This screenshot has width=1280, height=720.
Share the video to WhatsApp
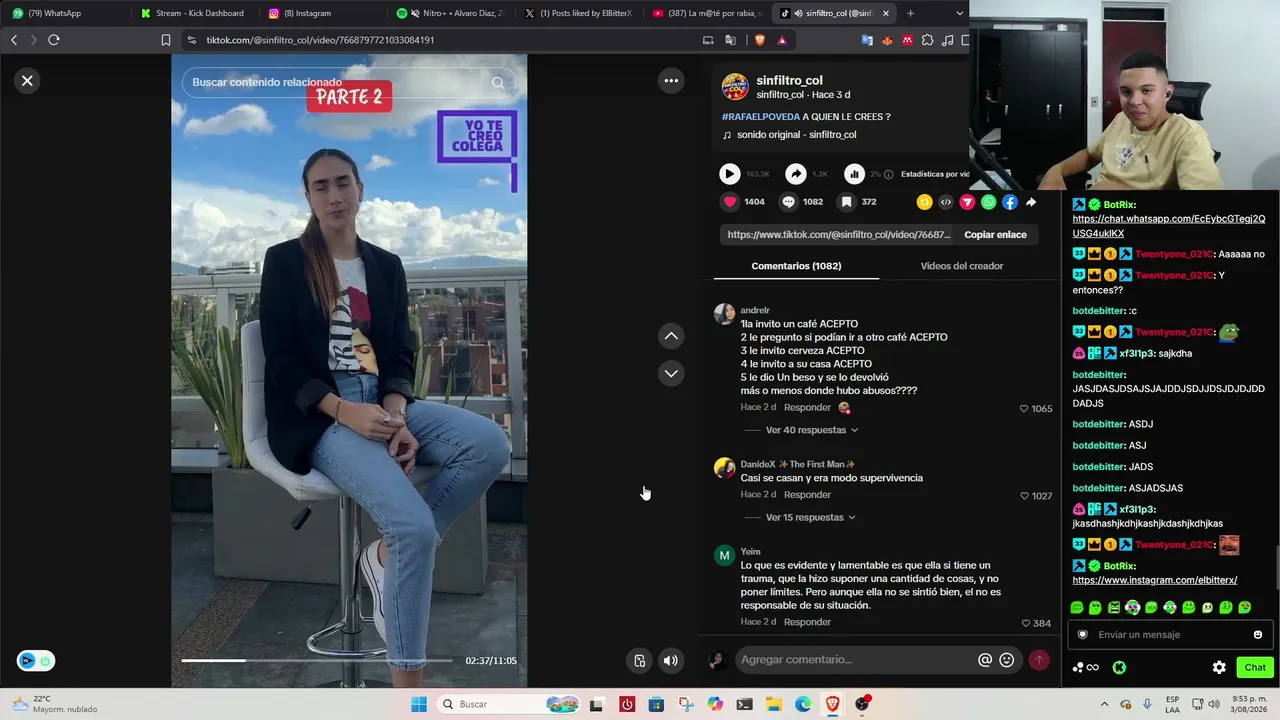(x=989, y=202)
